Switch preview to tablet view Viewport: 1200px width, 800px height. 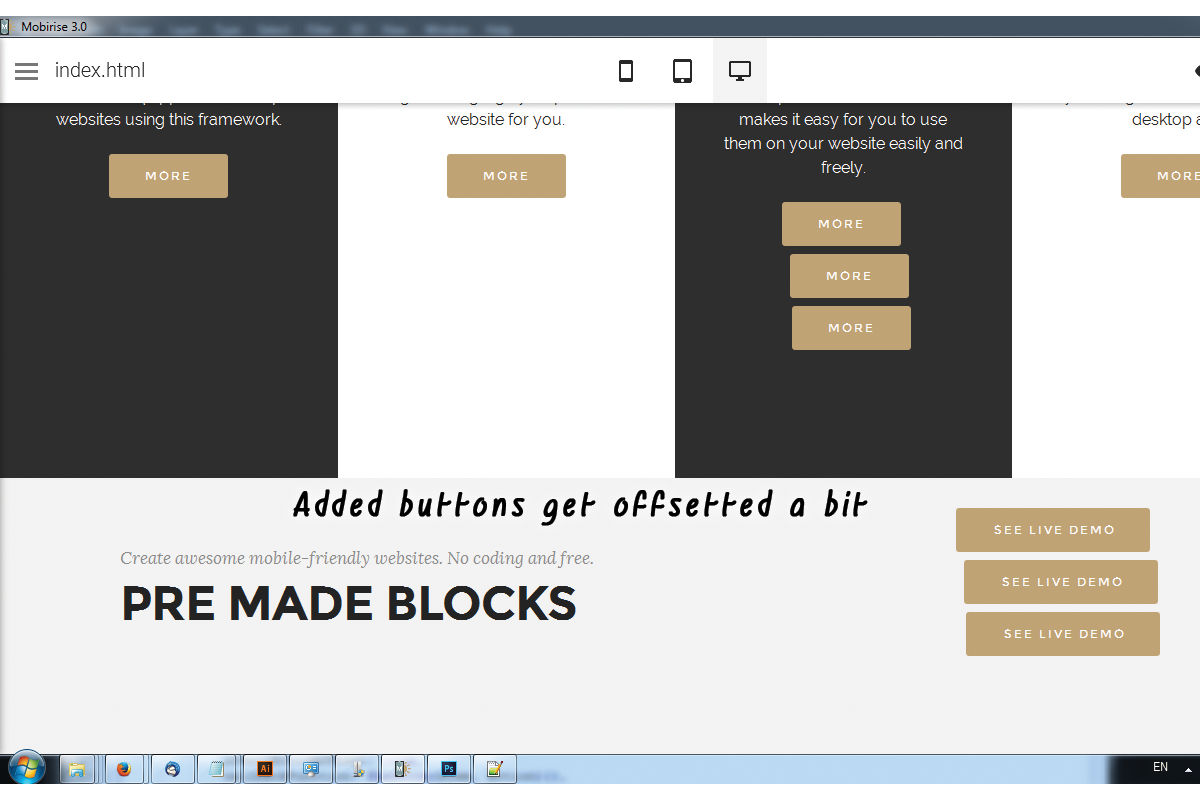[x=683, y=71]
